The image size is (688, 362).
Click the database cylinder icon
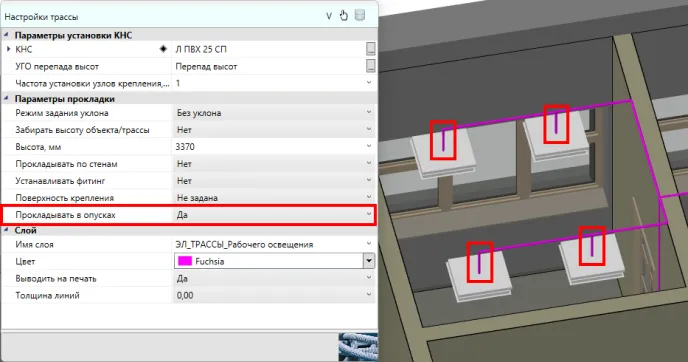[360, 16]
